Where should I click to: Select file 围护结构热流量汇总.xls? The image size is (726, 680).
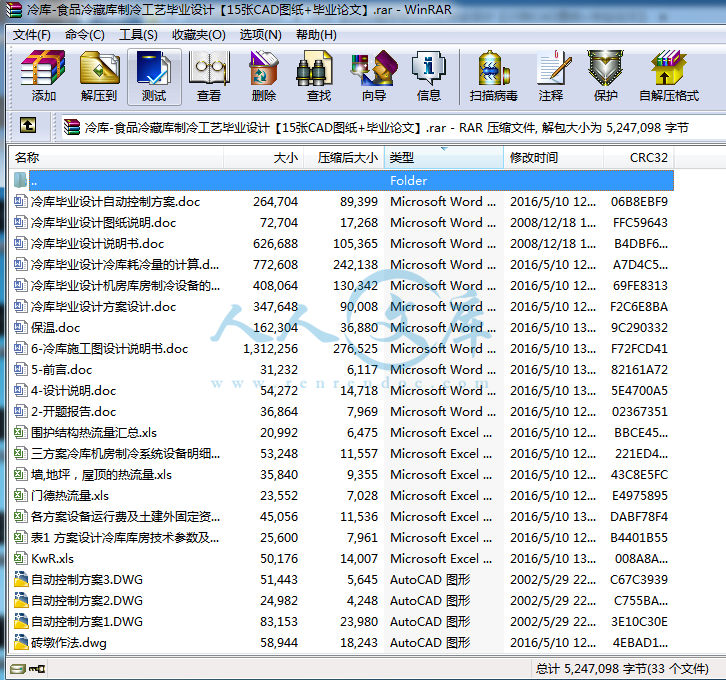(94, 432)
